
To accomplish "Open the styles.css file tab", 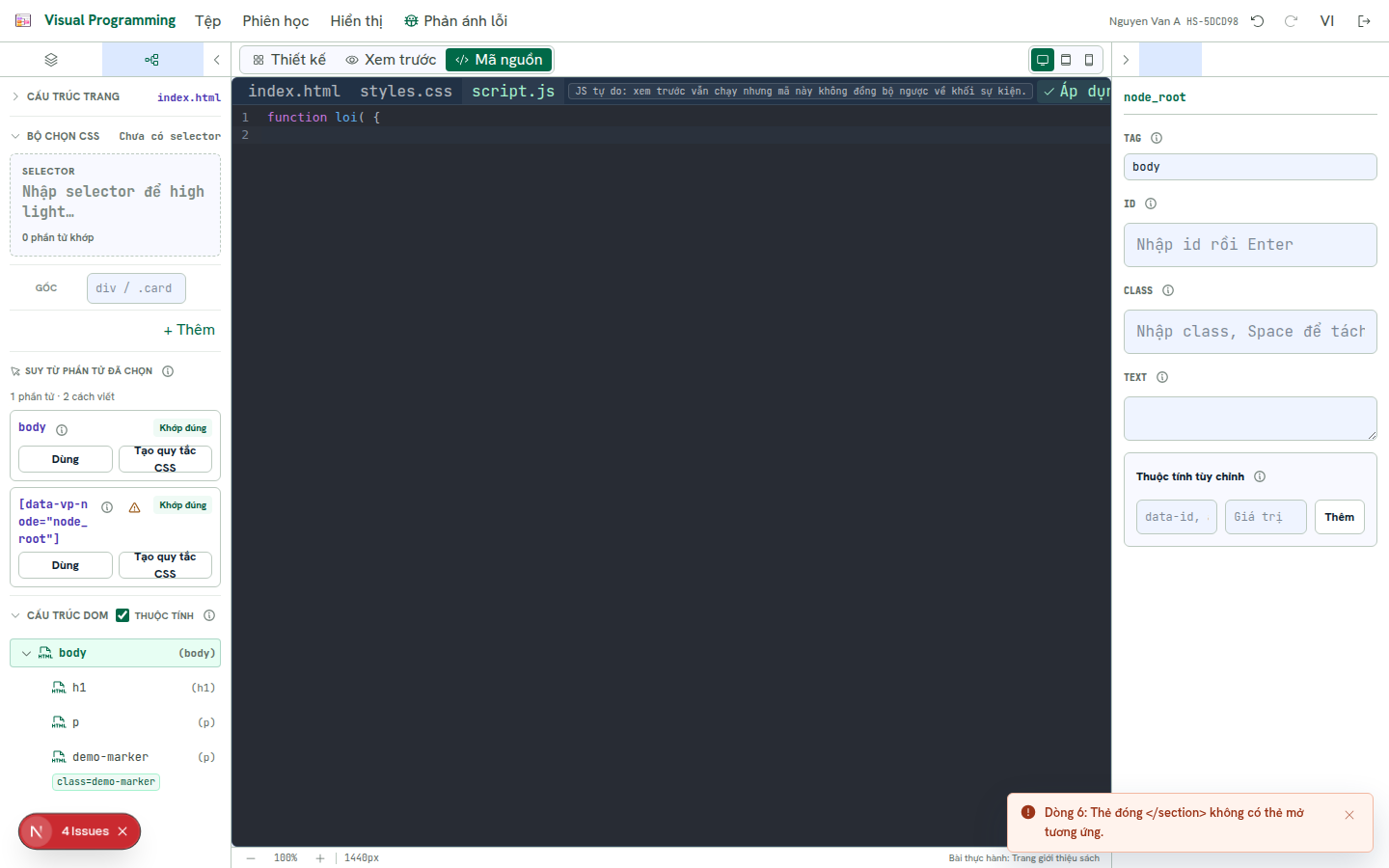I will pos(406,91).
